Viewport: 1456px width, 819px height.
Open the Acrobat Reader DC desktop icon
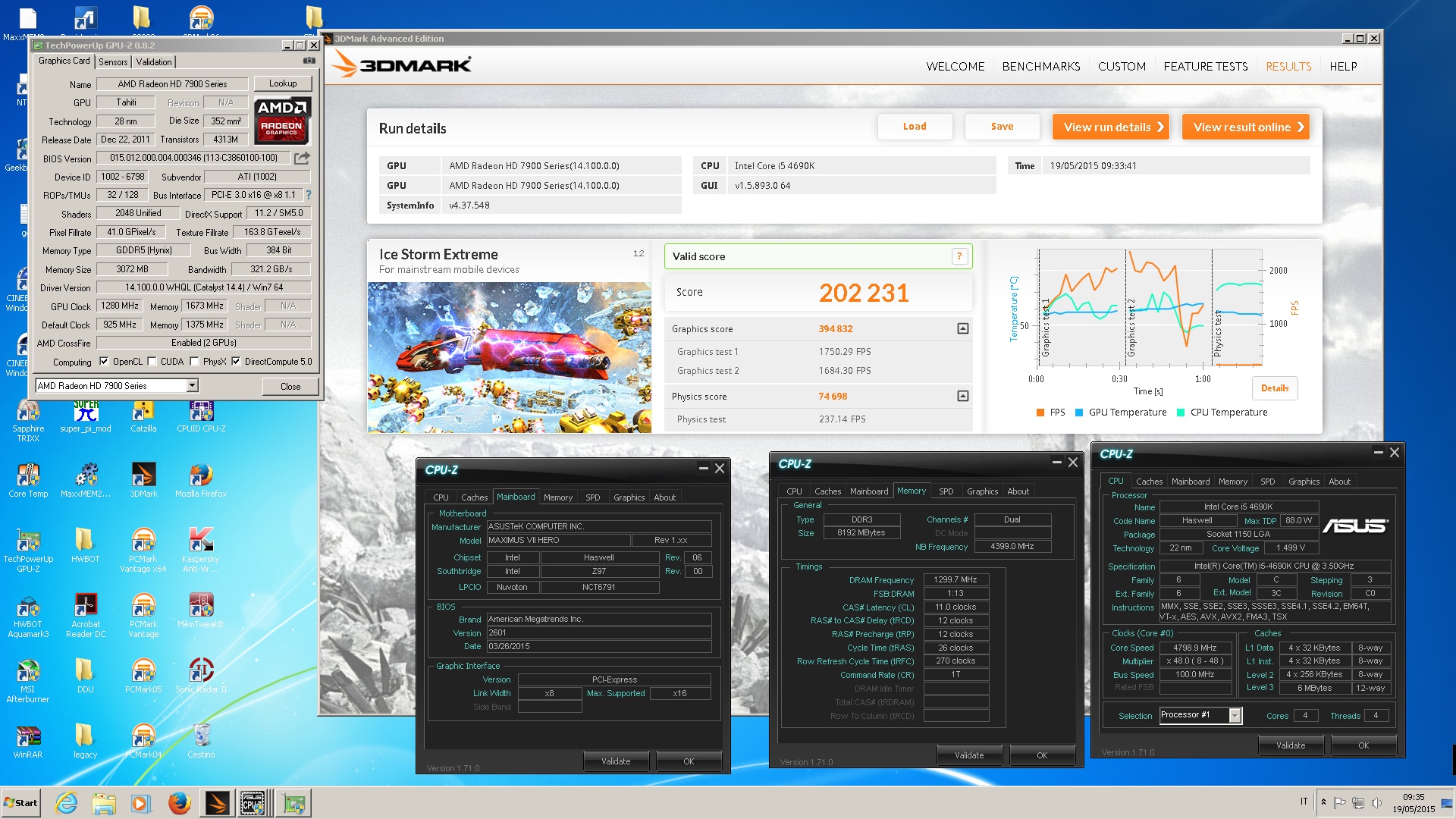pyautogui.click(x=86, y=617)
